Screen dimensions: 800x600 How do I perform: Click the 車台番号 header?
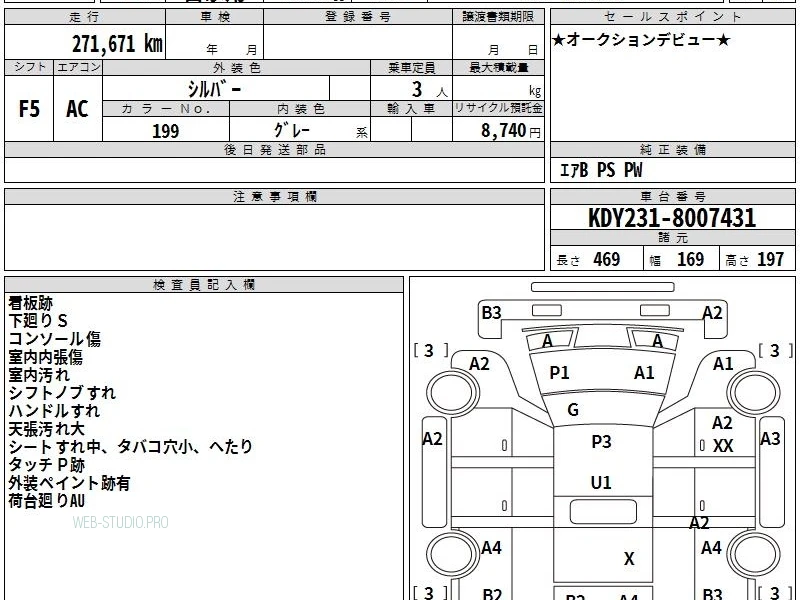(672, 196)
